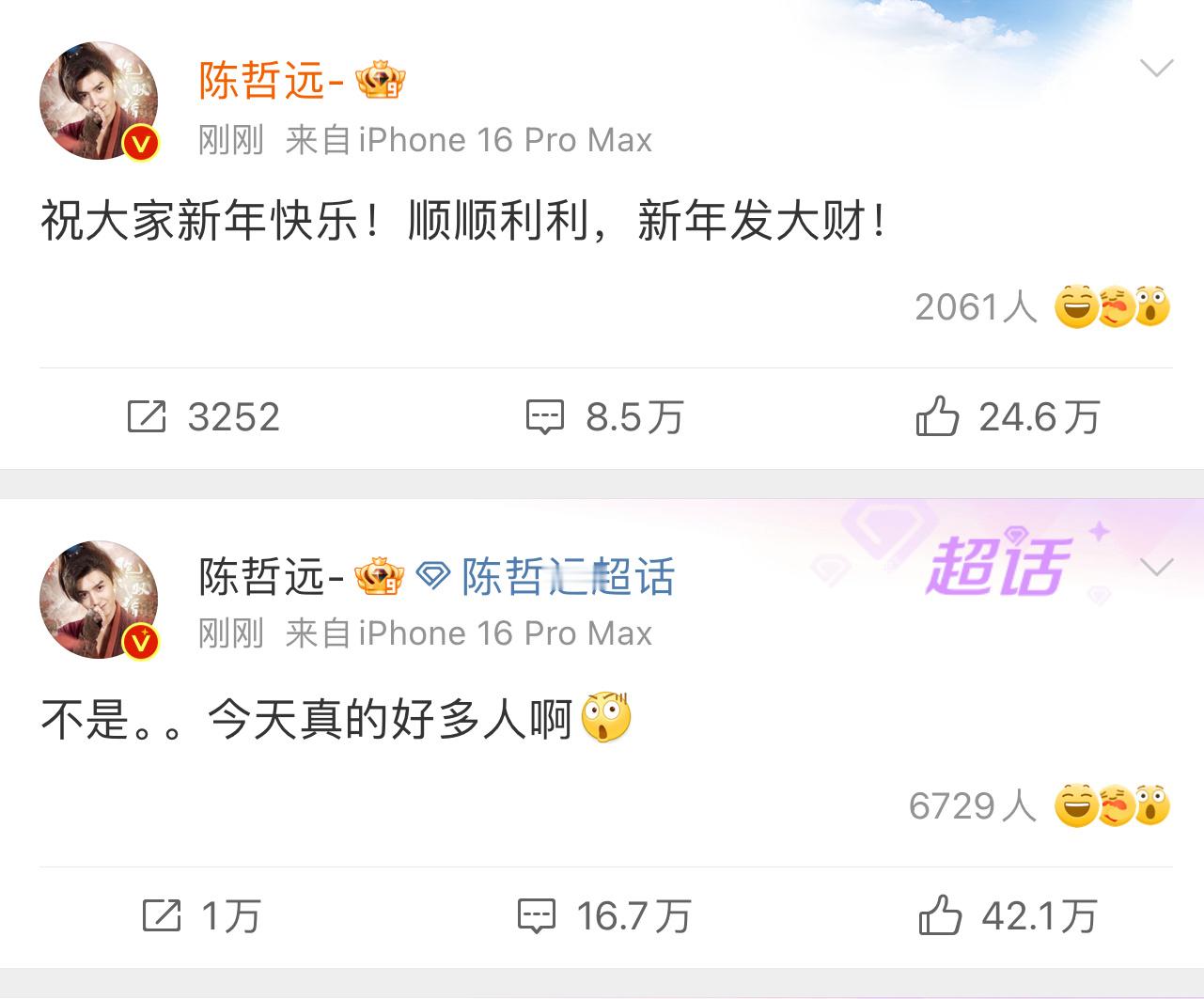Tap the diamond super topic icon
Screen dimensions: 1204x999
(x=432, y=576)
